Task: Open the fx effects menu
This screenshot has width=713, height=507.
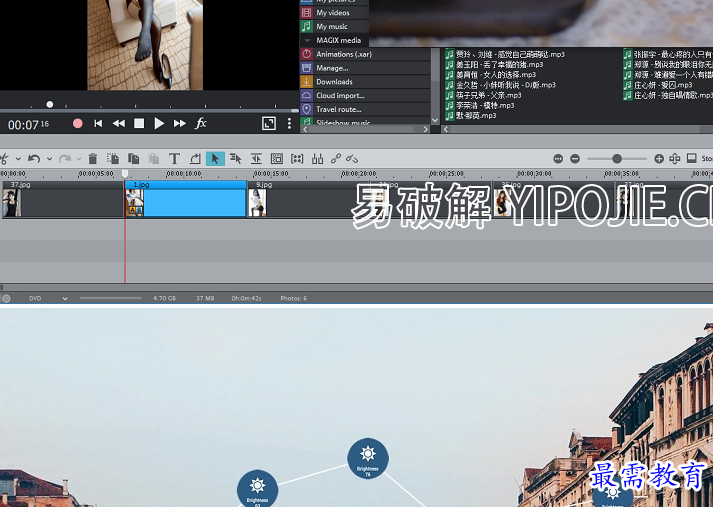Action: pos(201,123)
